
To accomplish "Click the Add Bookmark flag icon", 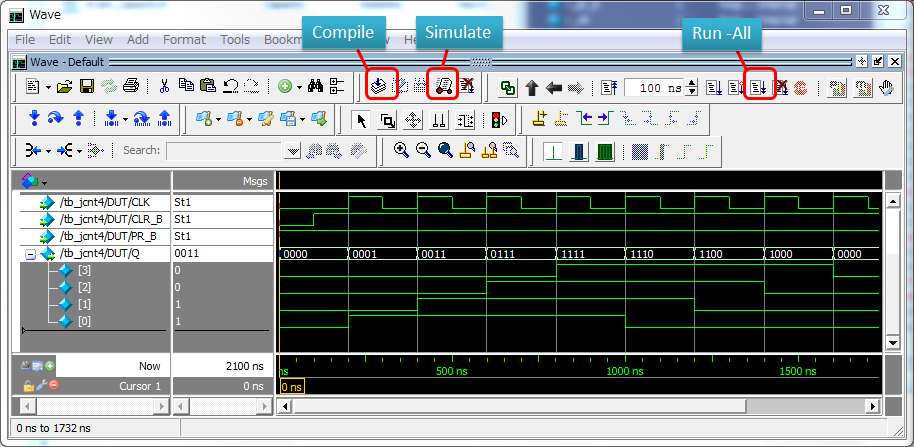I will (203, 118).
